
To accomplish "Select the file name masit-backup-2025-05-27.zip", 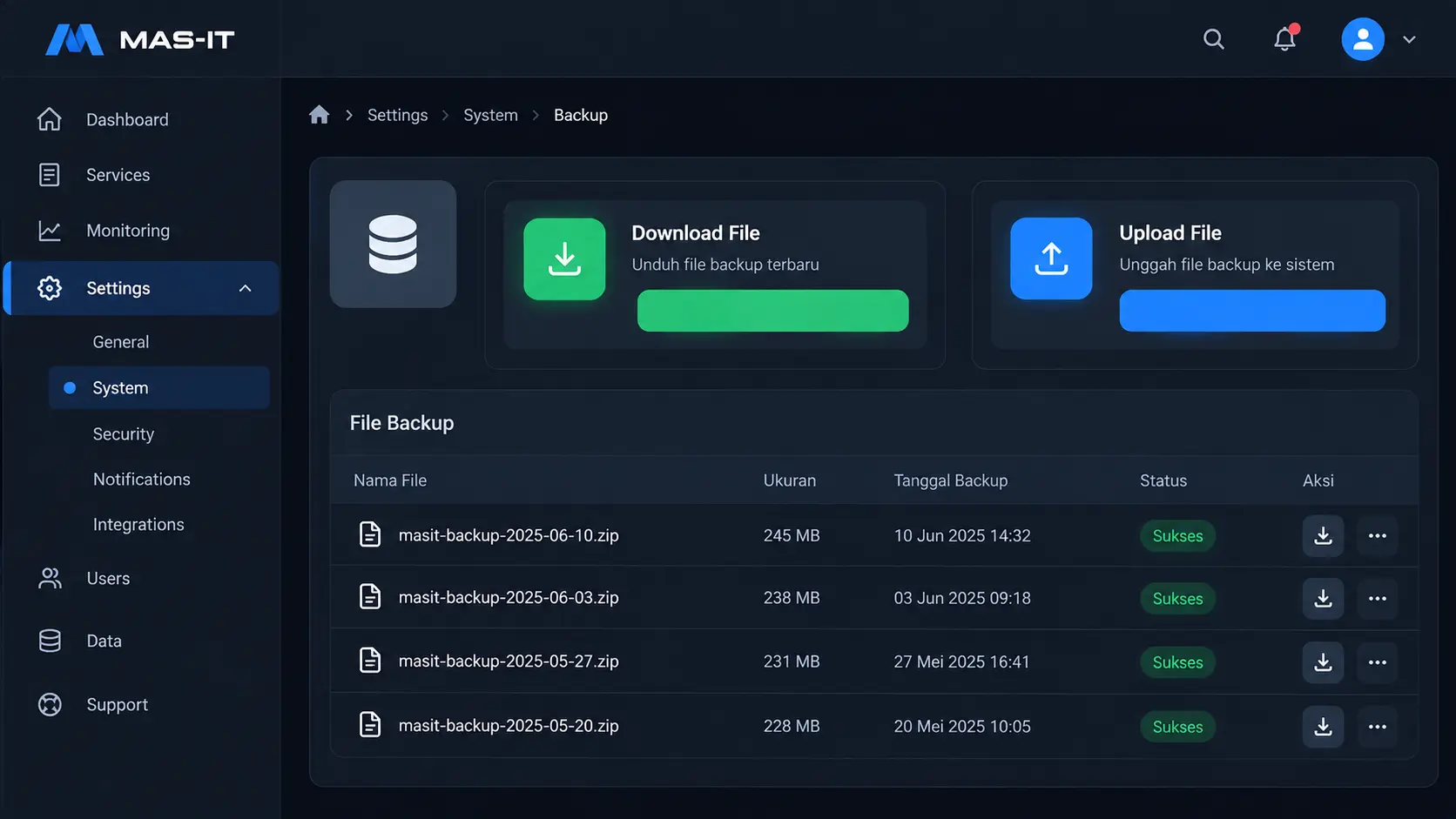I will click(x=509, y=661).
